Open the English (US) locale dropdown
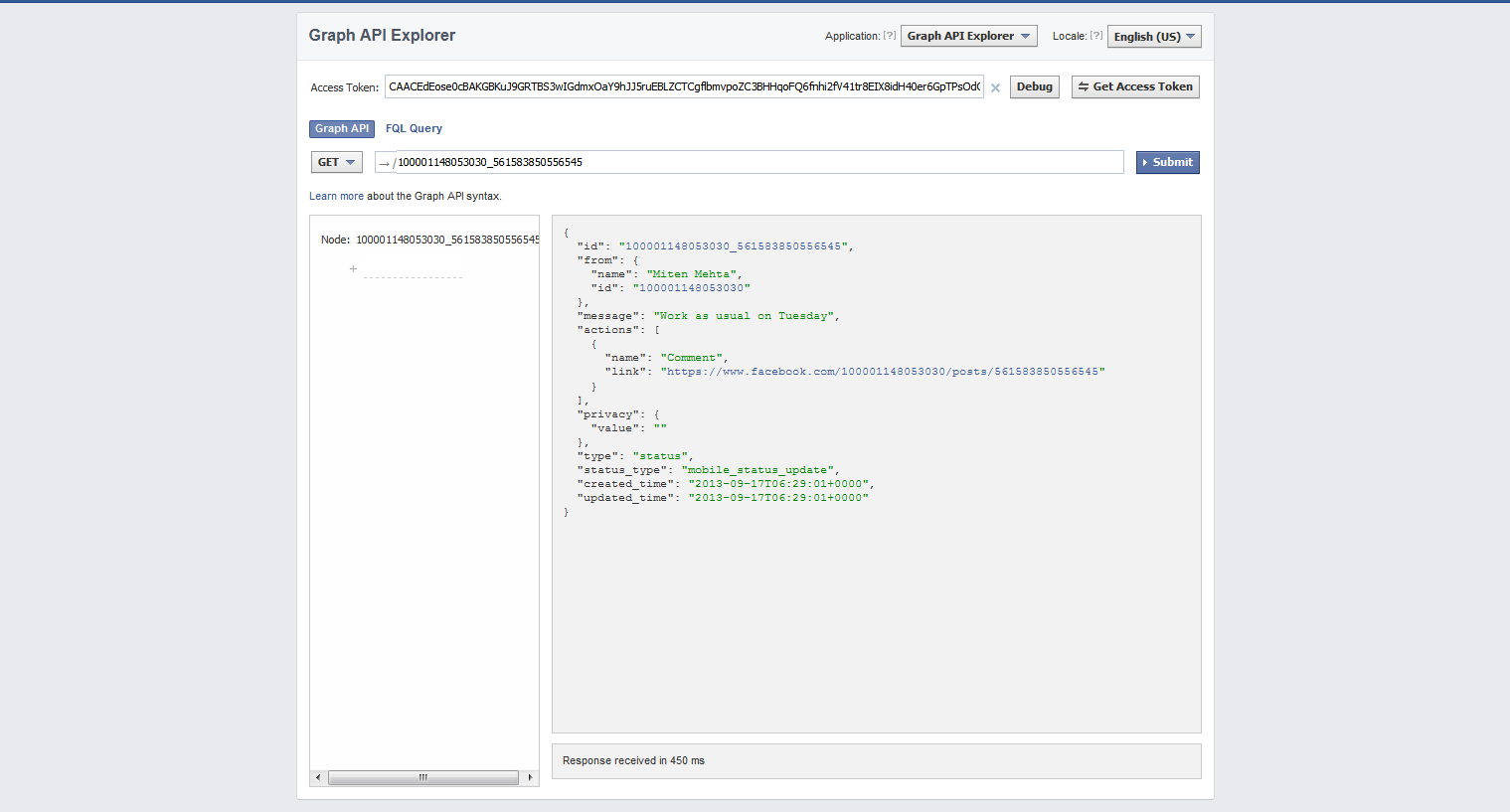The width and height of the screenshot is (1510, 812). click(1154, 37)
